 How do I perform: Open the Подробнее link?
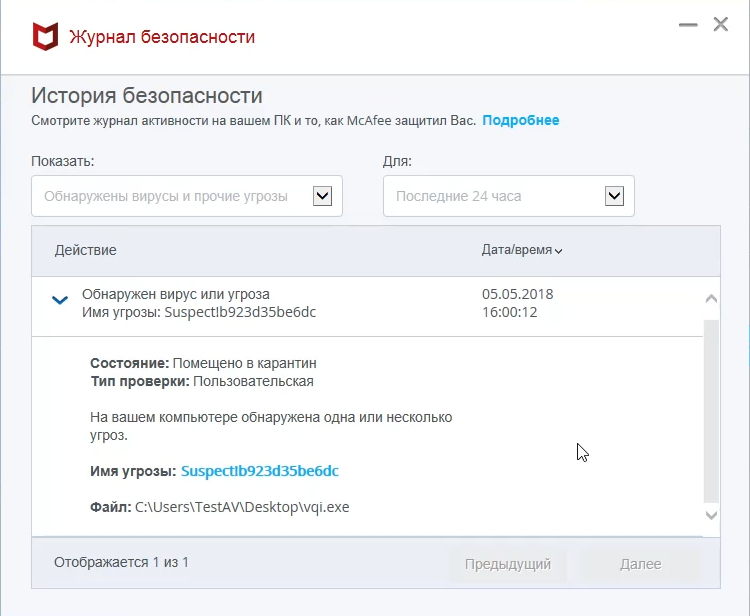pos(520,121)
